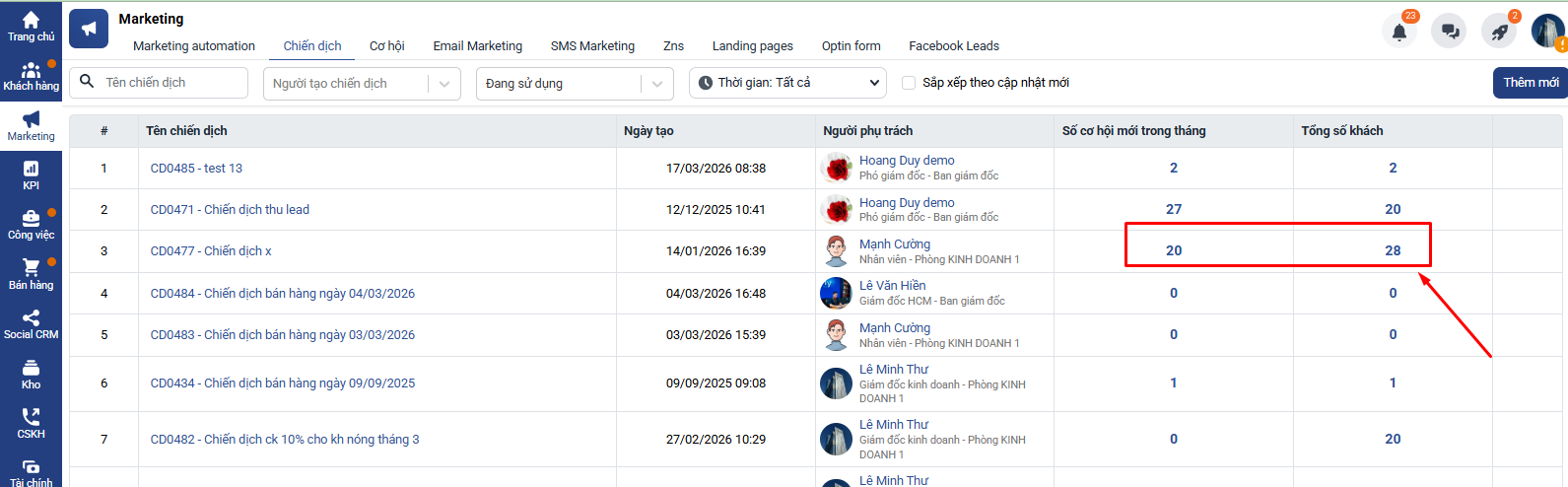Open notifications bell icon
1568x487 pixels.
(1398, 32)
